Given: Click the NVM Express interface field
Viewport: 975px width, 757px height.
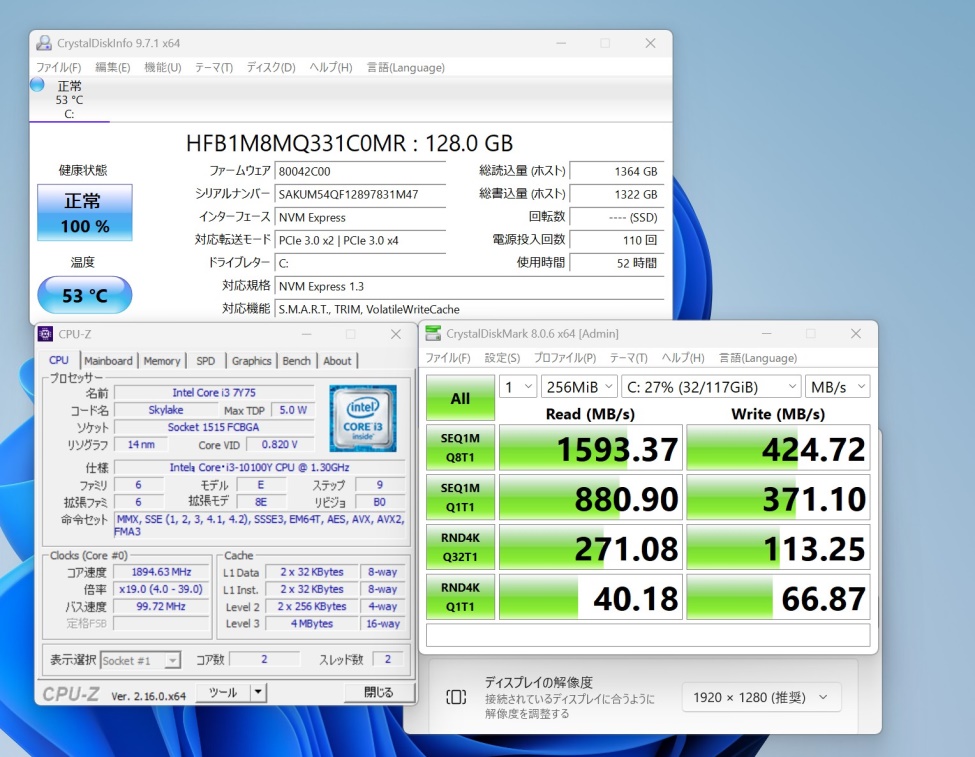Looking at the screenshot, I should point(360,217).
